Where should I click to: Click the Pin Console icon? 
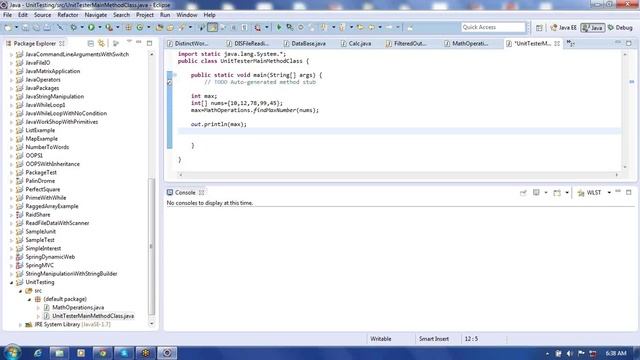pos(523,193)
